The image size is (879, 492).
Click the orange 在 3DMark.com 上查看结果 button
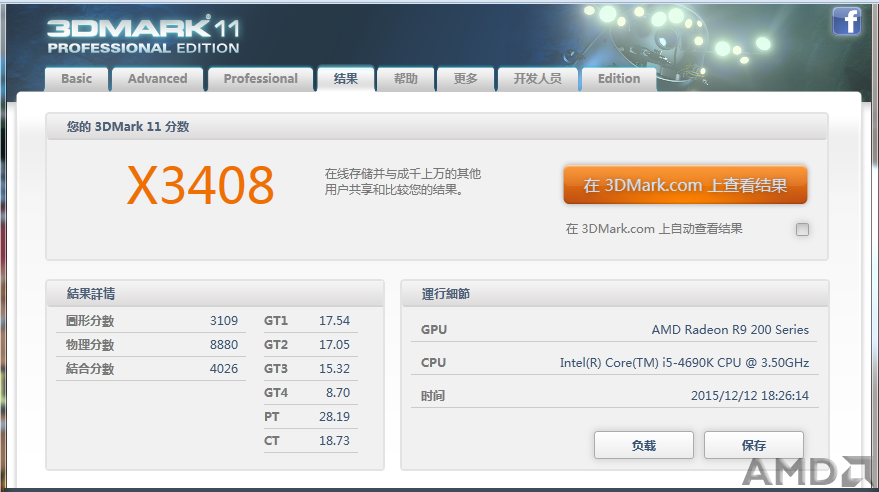pos(685,185)
